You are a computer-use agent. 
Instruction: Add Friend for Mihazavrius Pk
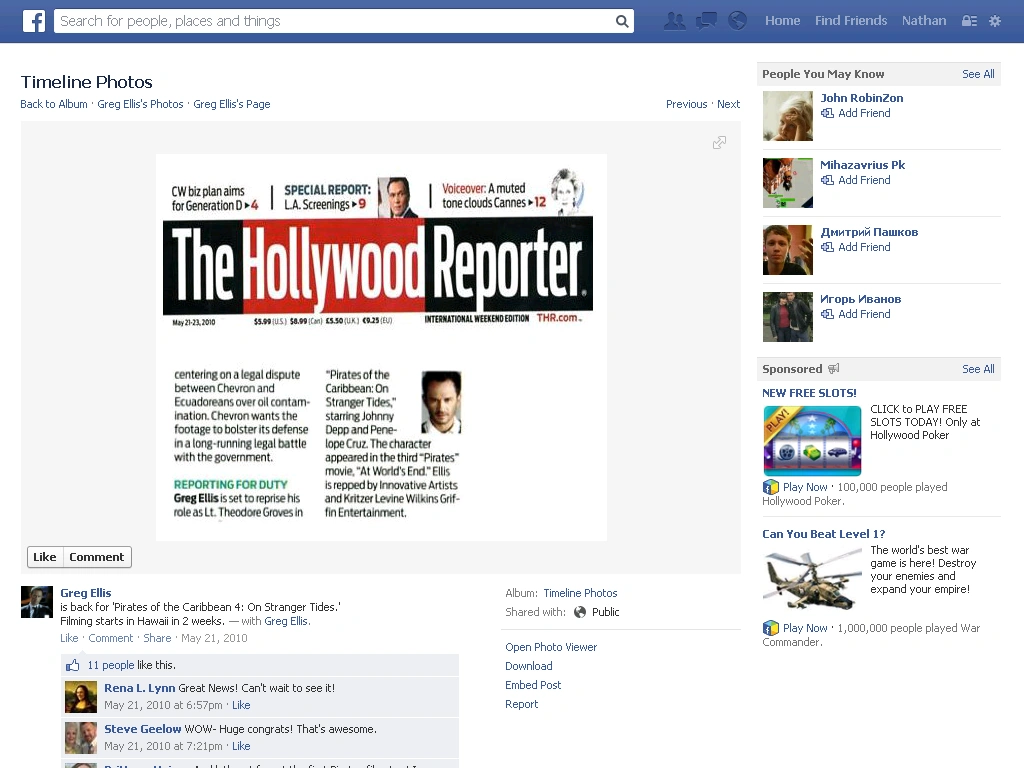pos(864,180)
